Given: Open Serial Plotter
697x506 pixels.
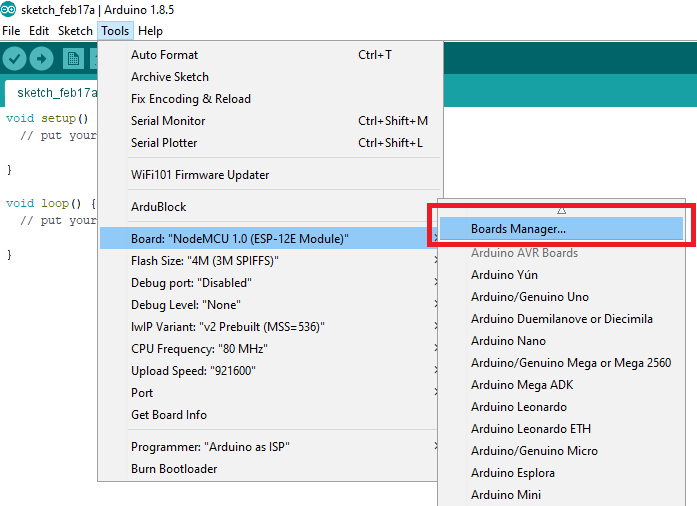Looking at the screenshot, I should point(271,143).
